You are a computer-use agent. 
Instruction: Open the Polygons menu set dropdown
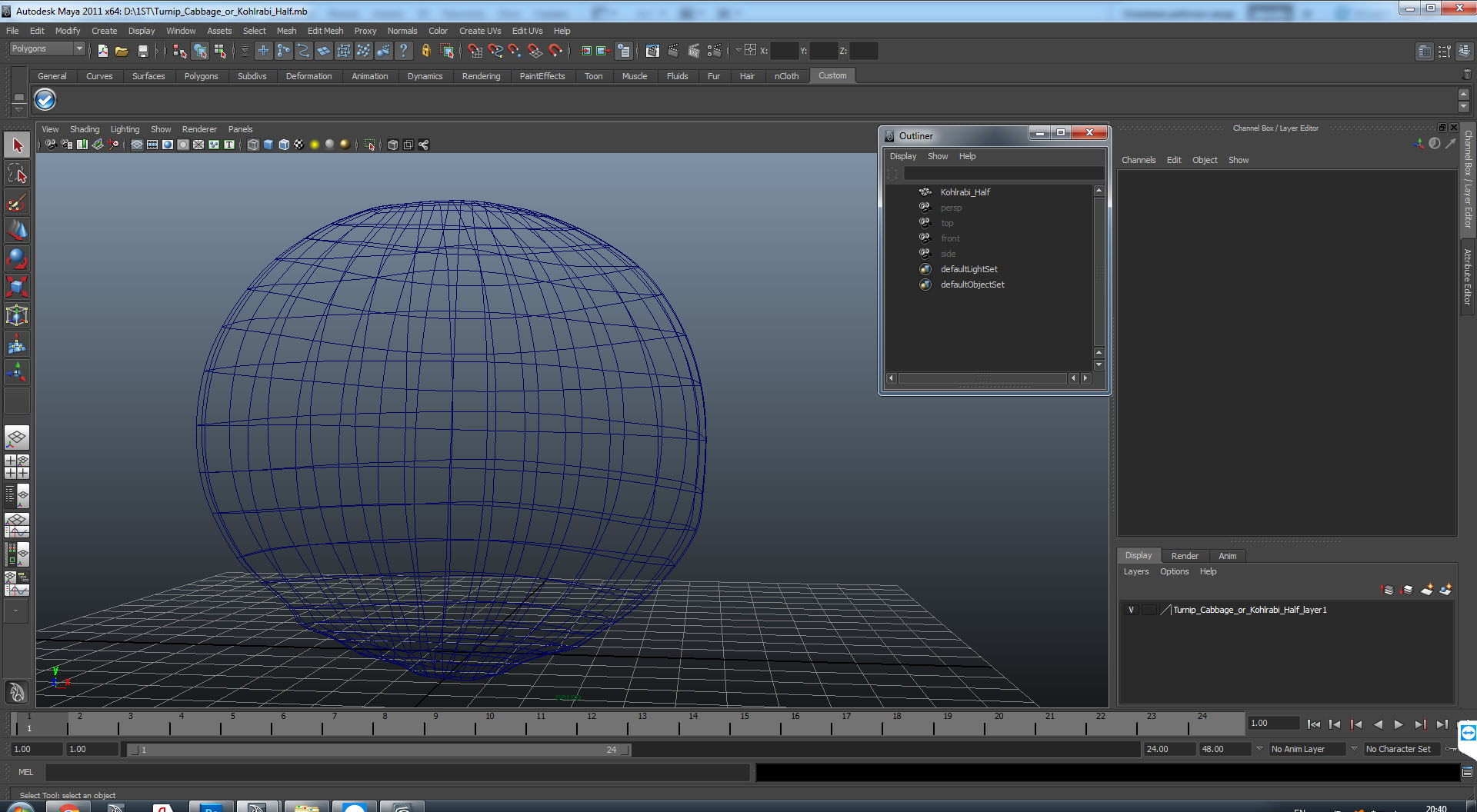coord(78,48)
